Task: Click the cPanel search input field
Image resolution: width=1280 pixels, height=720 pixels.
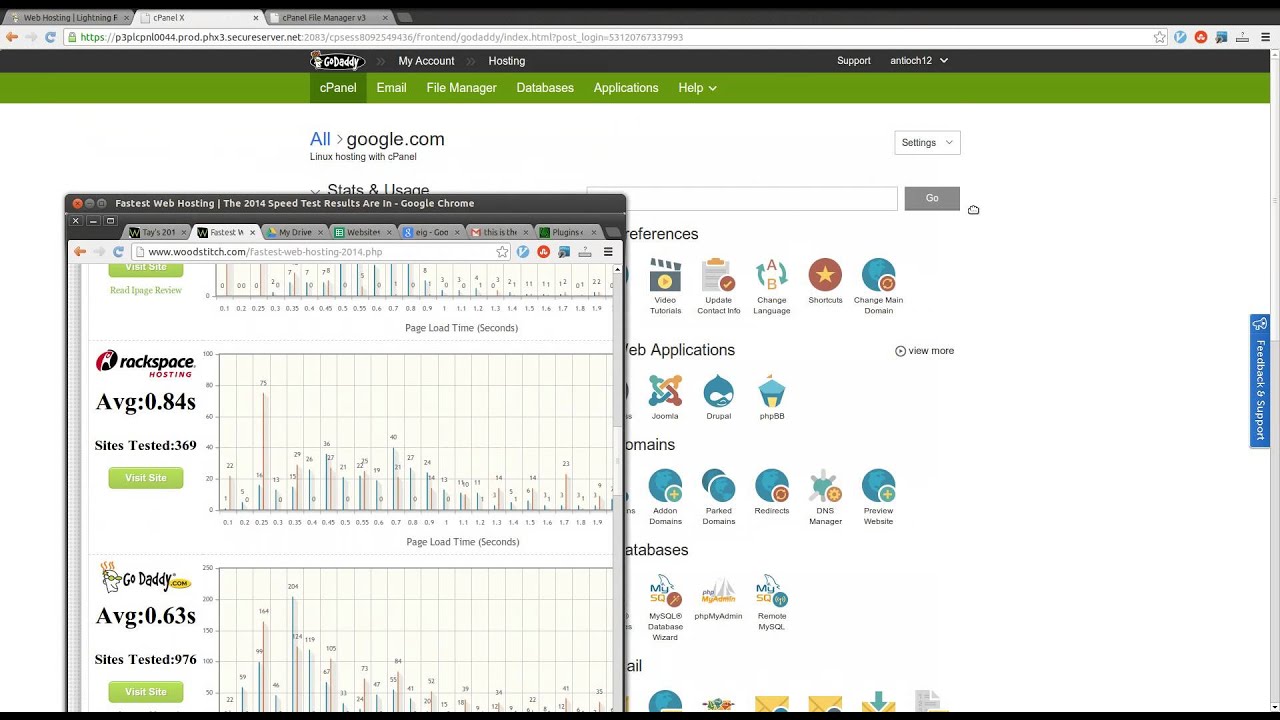Action: point(742,198)
